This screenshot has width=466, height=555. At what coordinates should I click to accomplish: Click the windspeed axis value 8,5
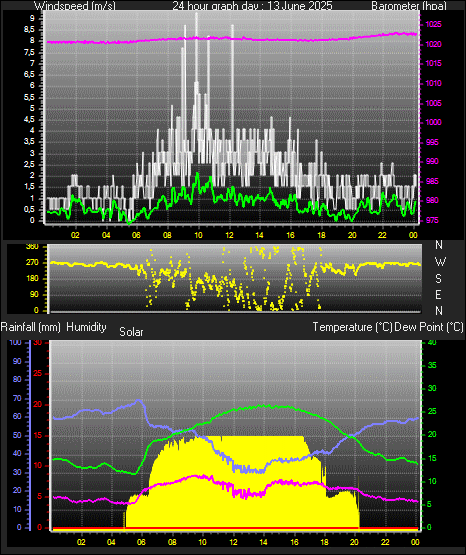click(29, 30)
